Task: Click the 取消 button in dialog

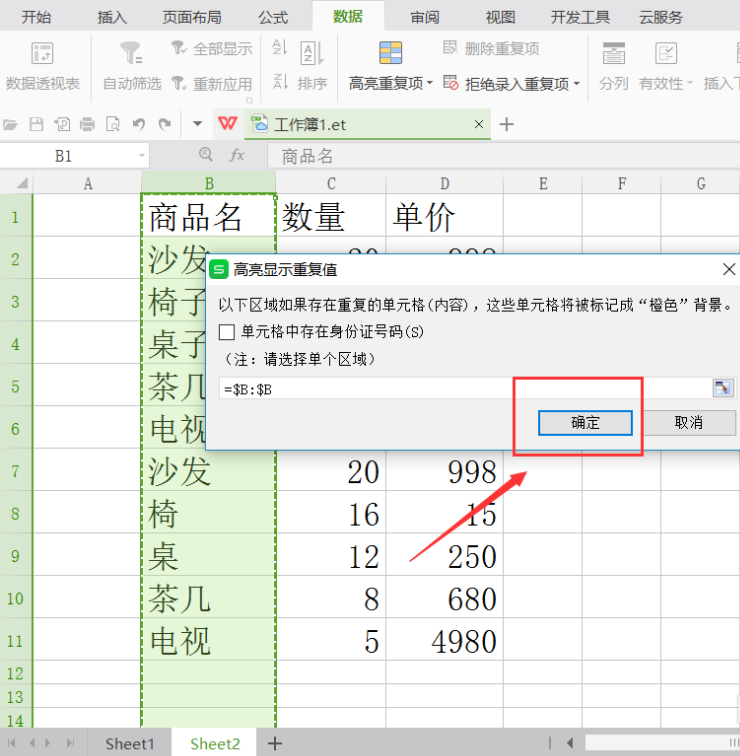Action: pyautogui.click(x=688, y=423)
